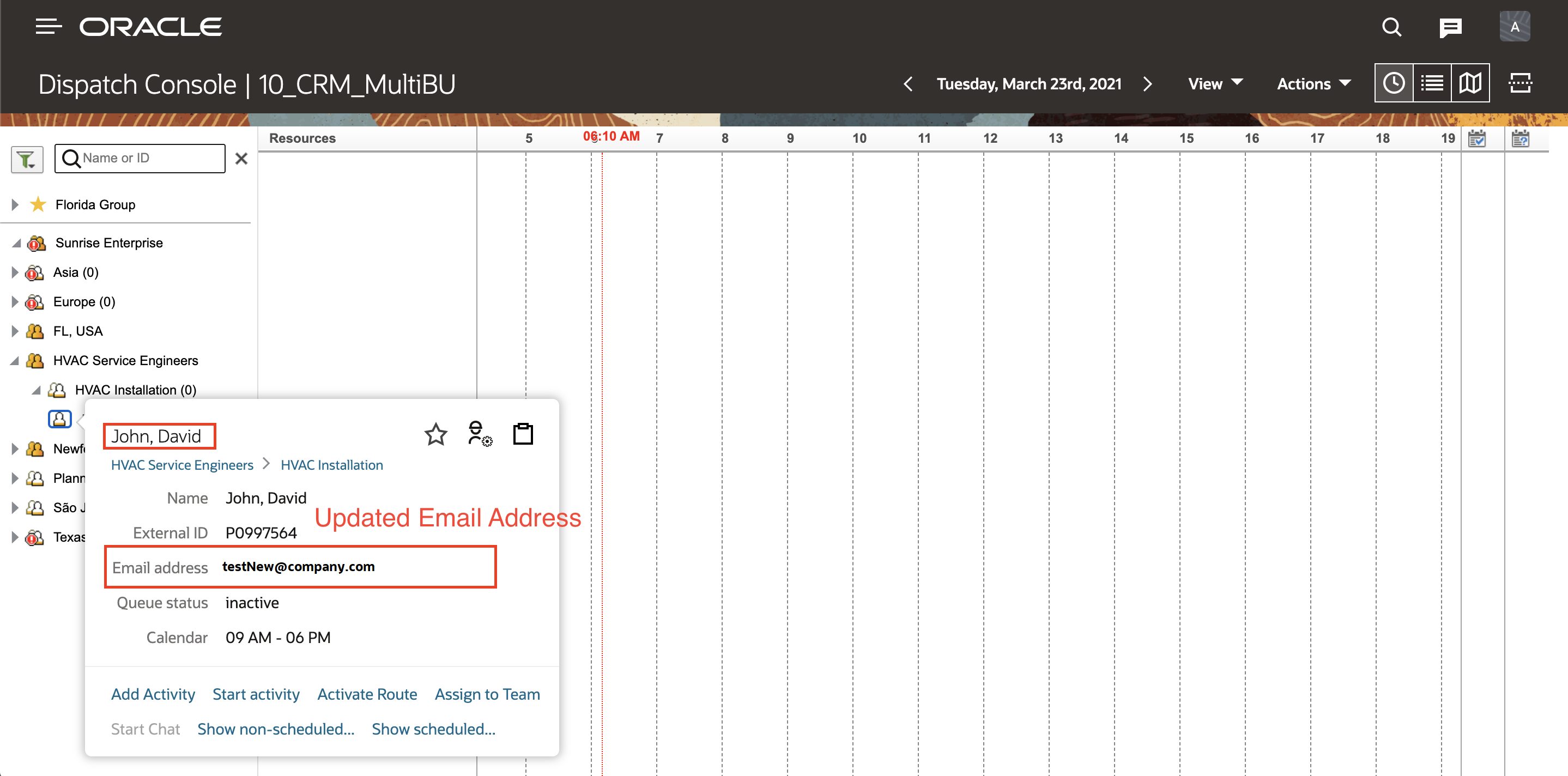Click the clipboard icon in popup

coord(523,434)
